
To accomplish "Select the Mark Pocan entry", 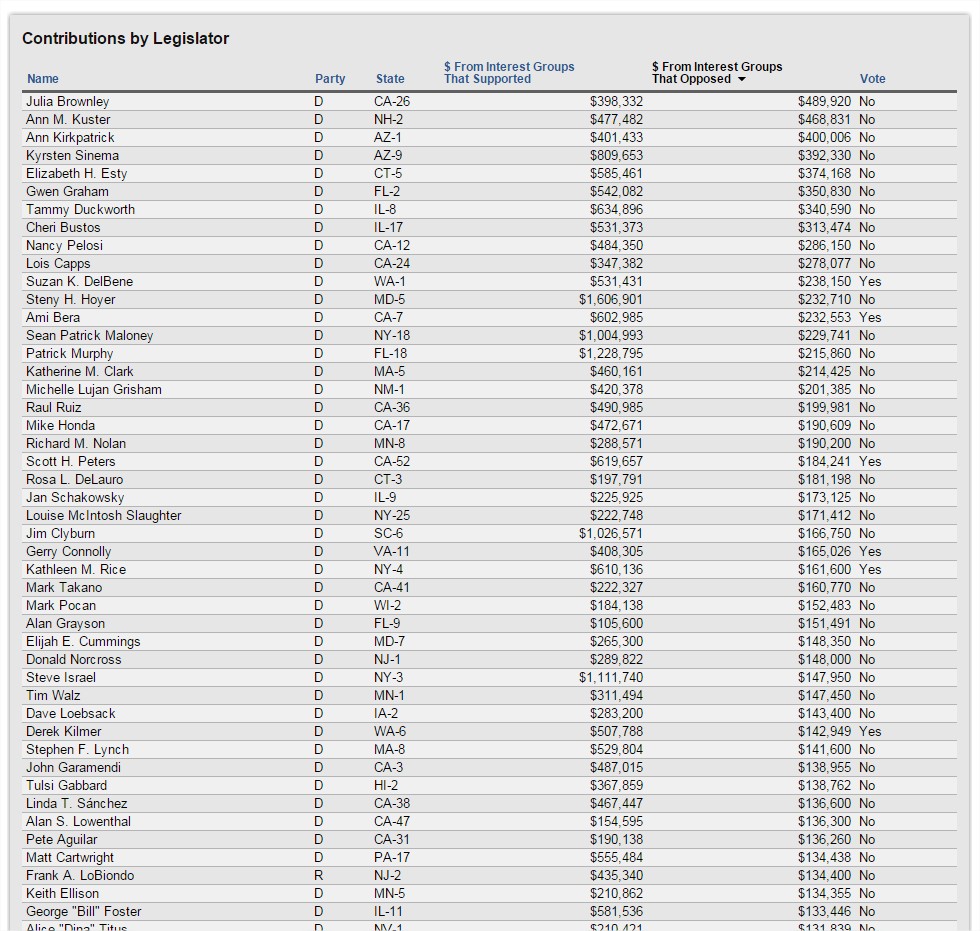I will click(61, 605).
